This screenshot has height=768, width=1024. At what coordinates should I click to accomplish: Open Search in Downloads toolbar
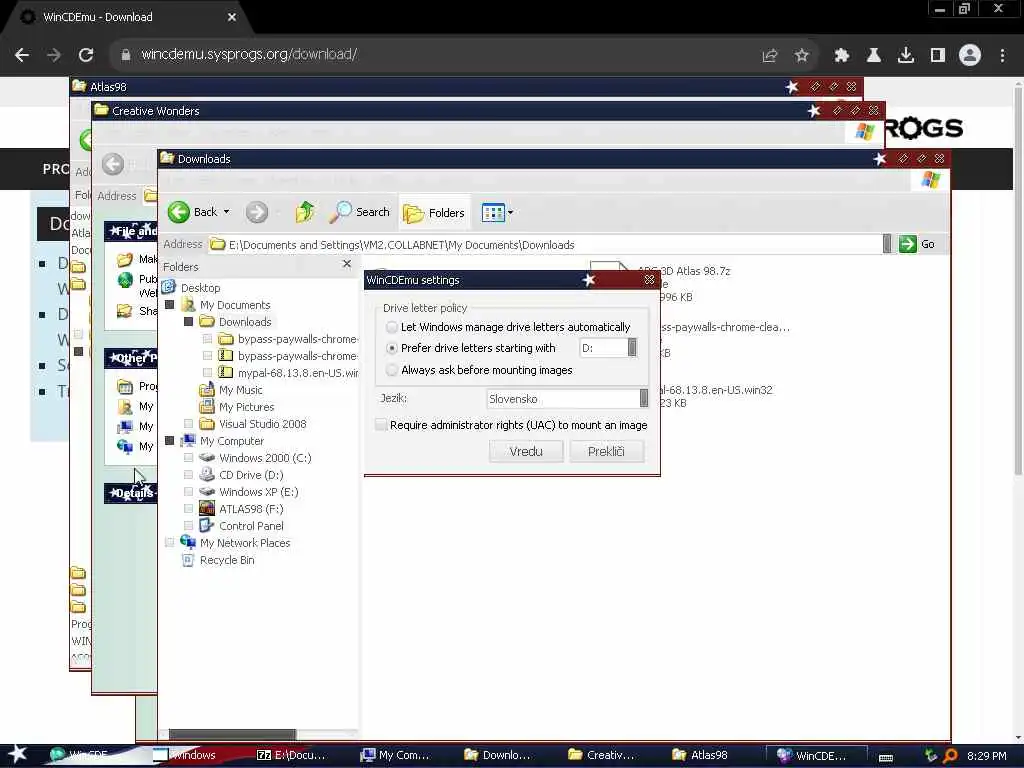coord(359,212)
